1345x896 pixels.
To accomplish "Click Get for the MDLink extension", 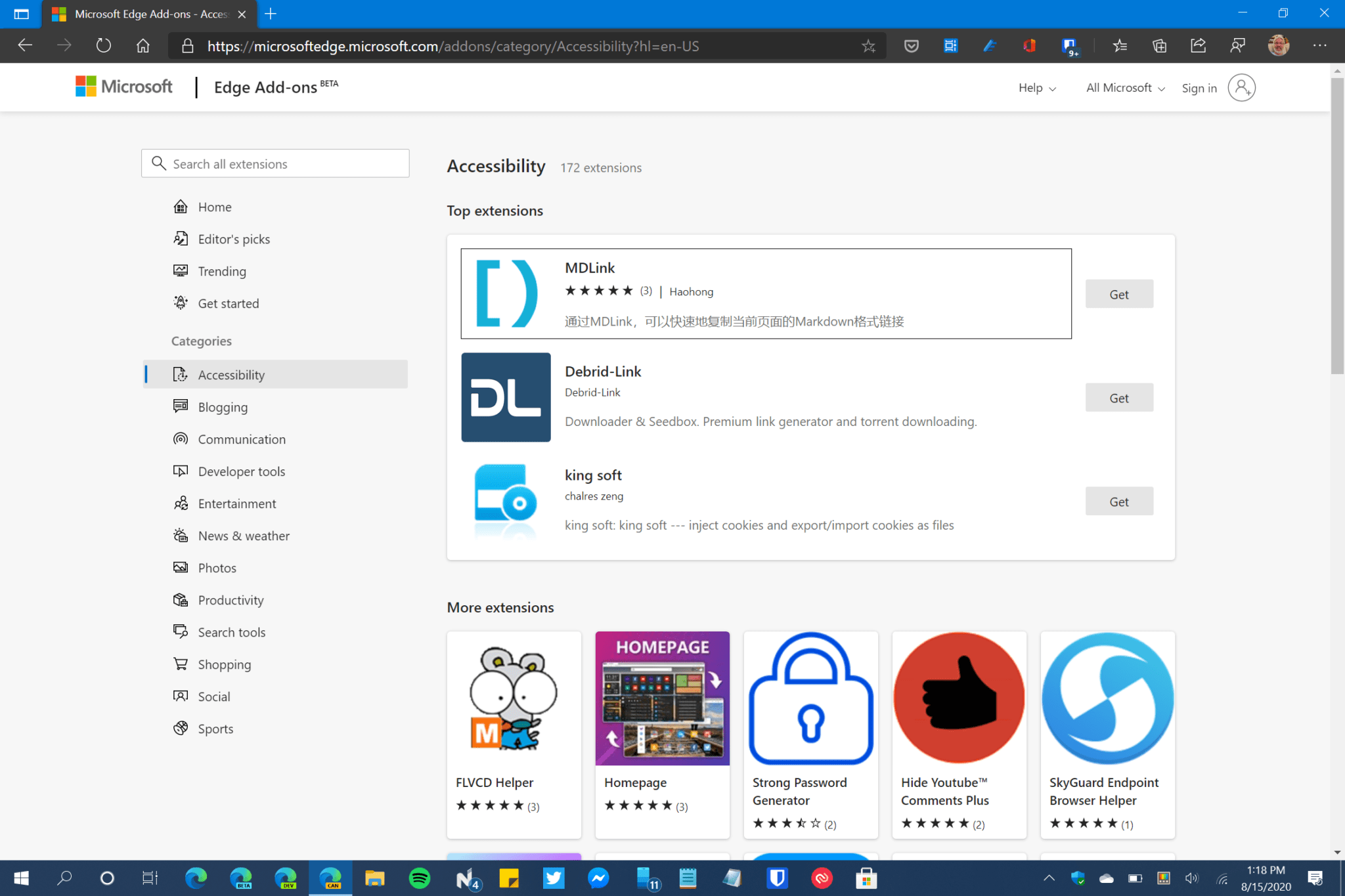I will [x=1119, y=293].
